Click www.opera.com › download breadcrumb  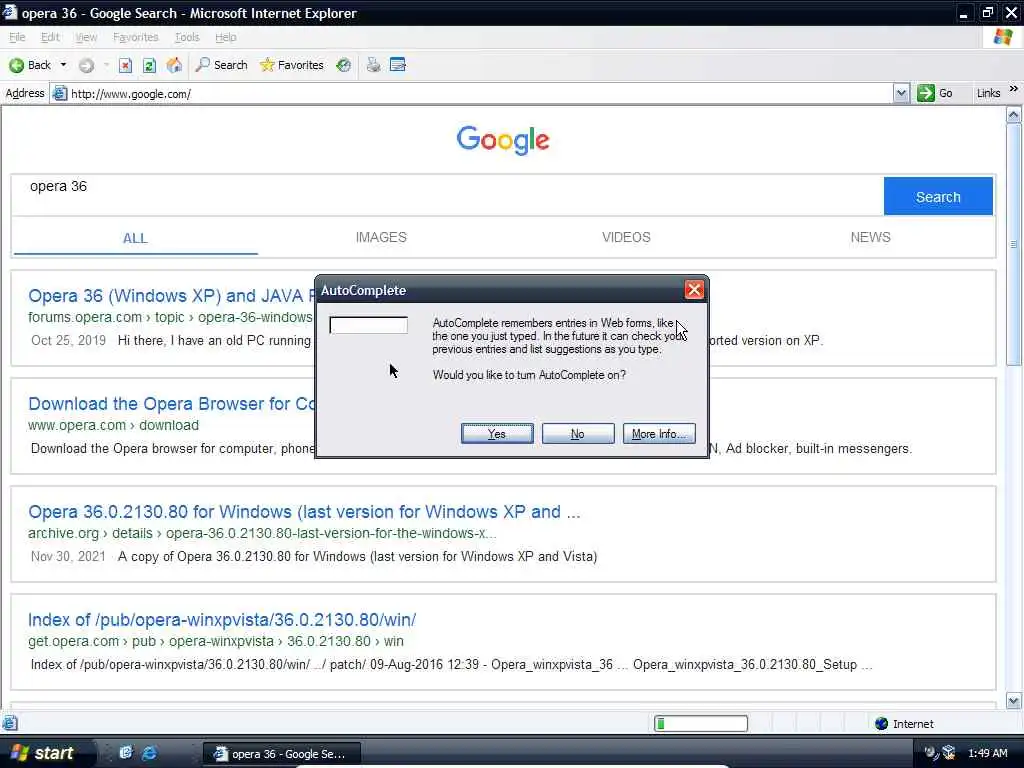pos(114,425)
